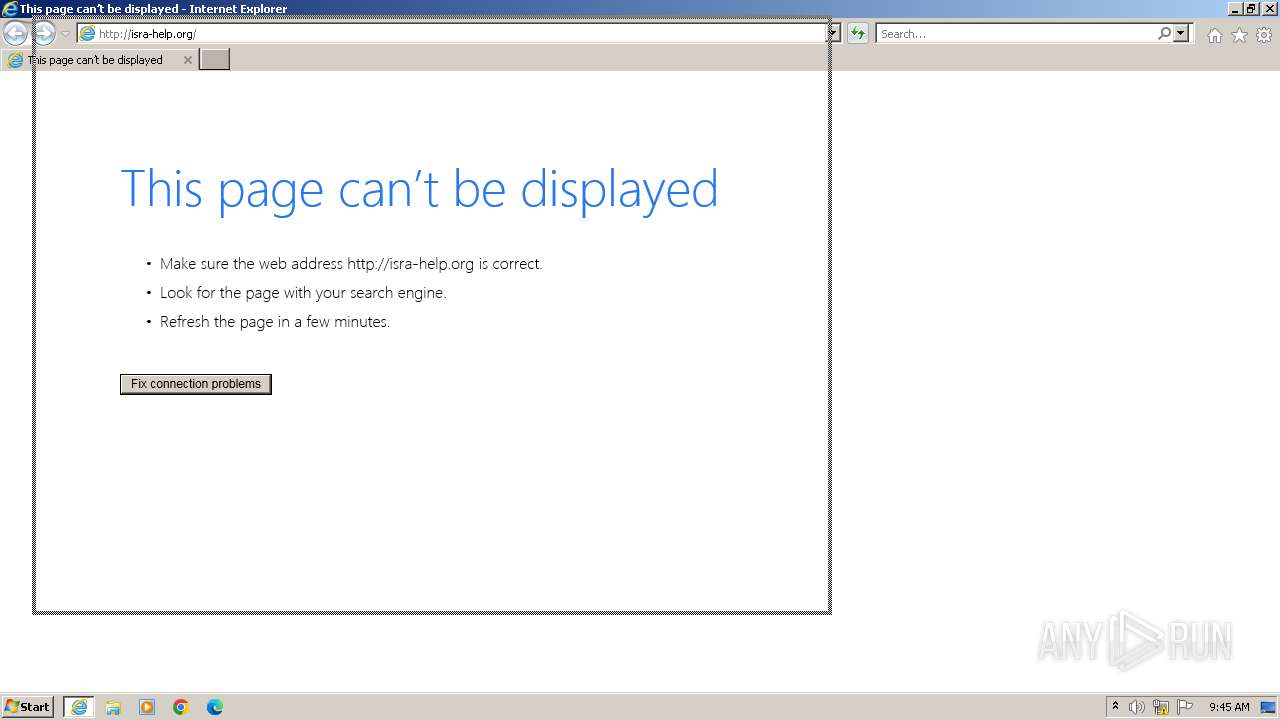Close the current tab with the X
Image resolution: width=1280 pixels, height=720 pixels.
pyautogui.click(x=187, y=60)
